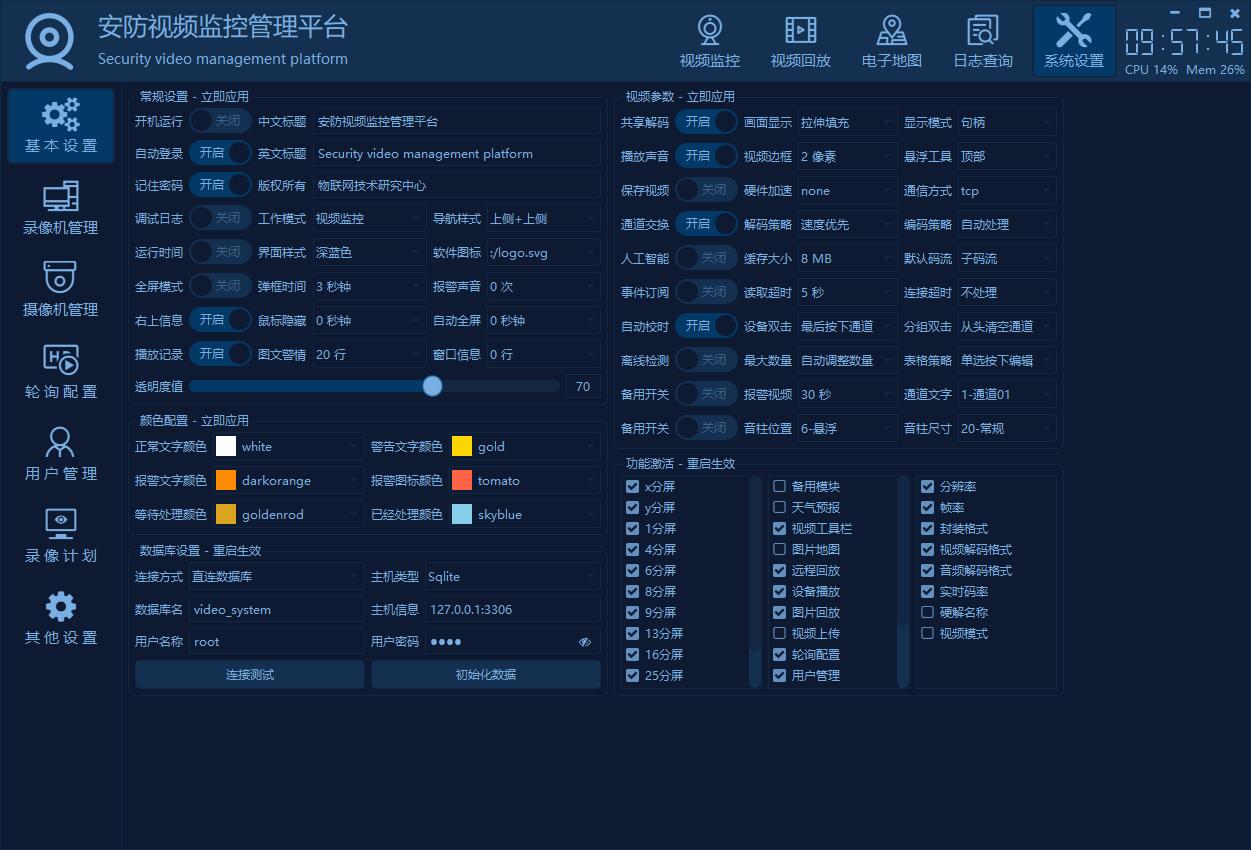Uncheck the 分辨率 checkbox

tap(928, 486)
